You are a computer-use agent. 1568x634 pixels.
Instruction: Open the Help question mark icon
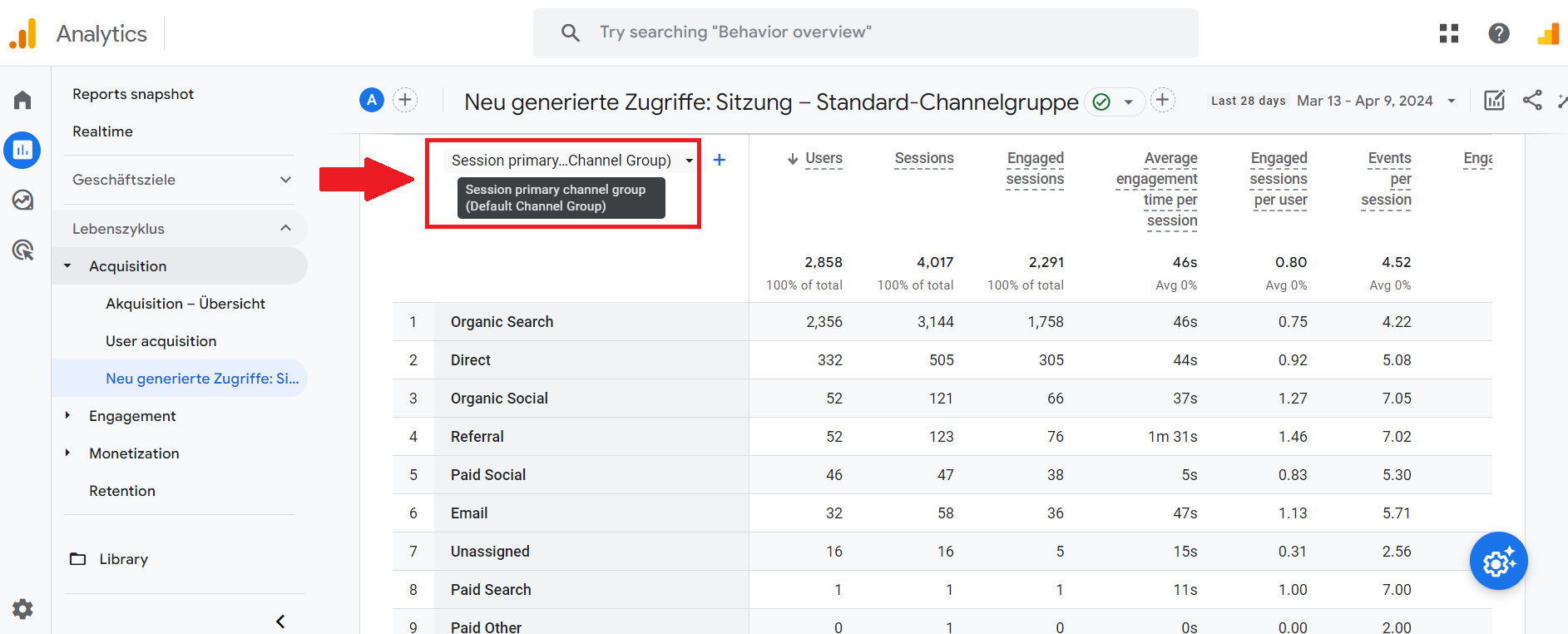(x=1499, y=33)
